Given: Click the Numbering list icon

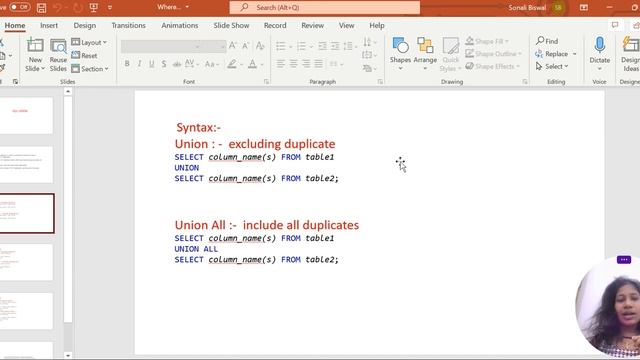Looking at the screenshot, I should point(301,46).
